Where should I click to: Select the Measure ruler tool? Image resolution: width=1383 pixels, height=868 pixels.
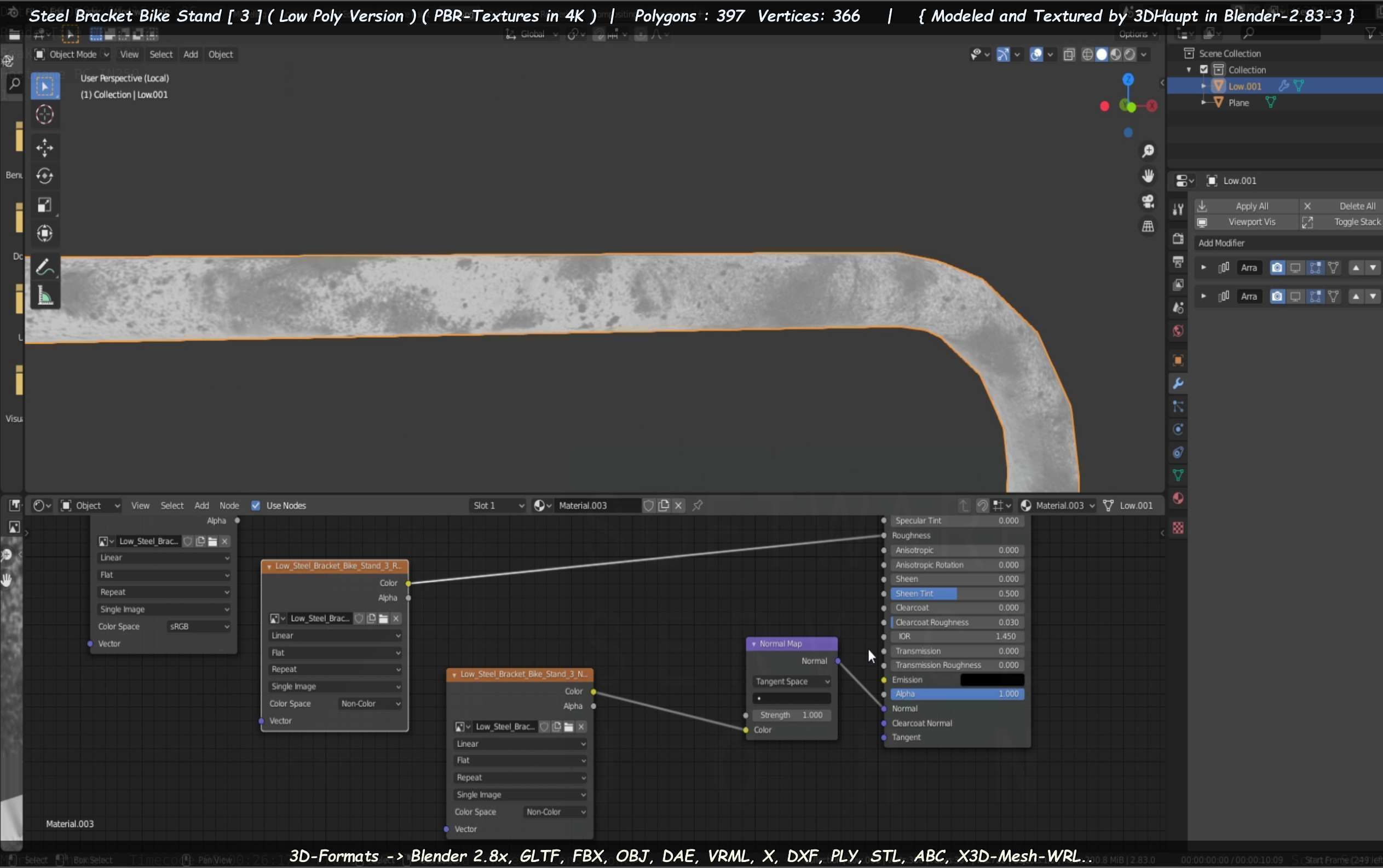click(x=45, y=296)
